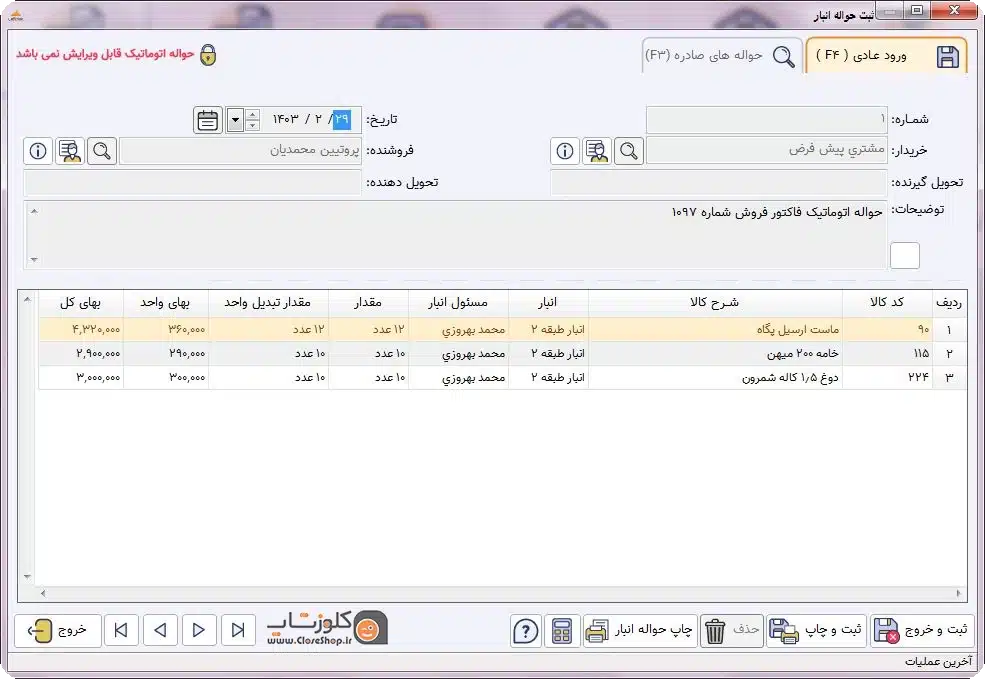
Task: Search buyer with magnifier icon
Action: click(x=629, y=151)
